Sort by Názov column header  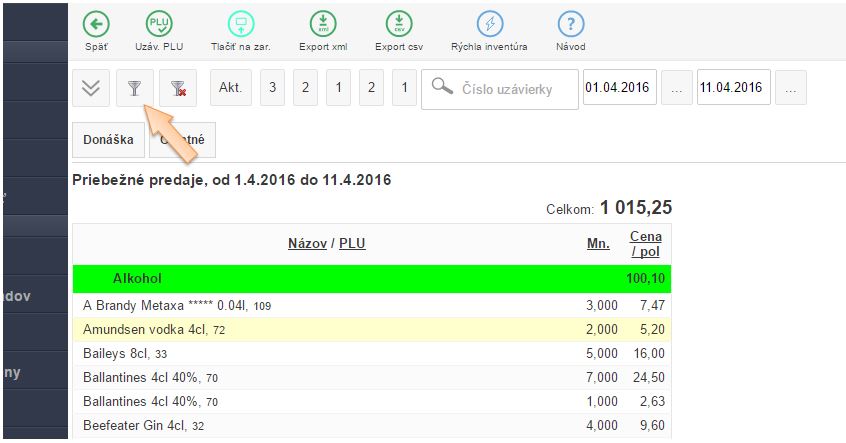(x=308, y=243)
